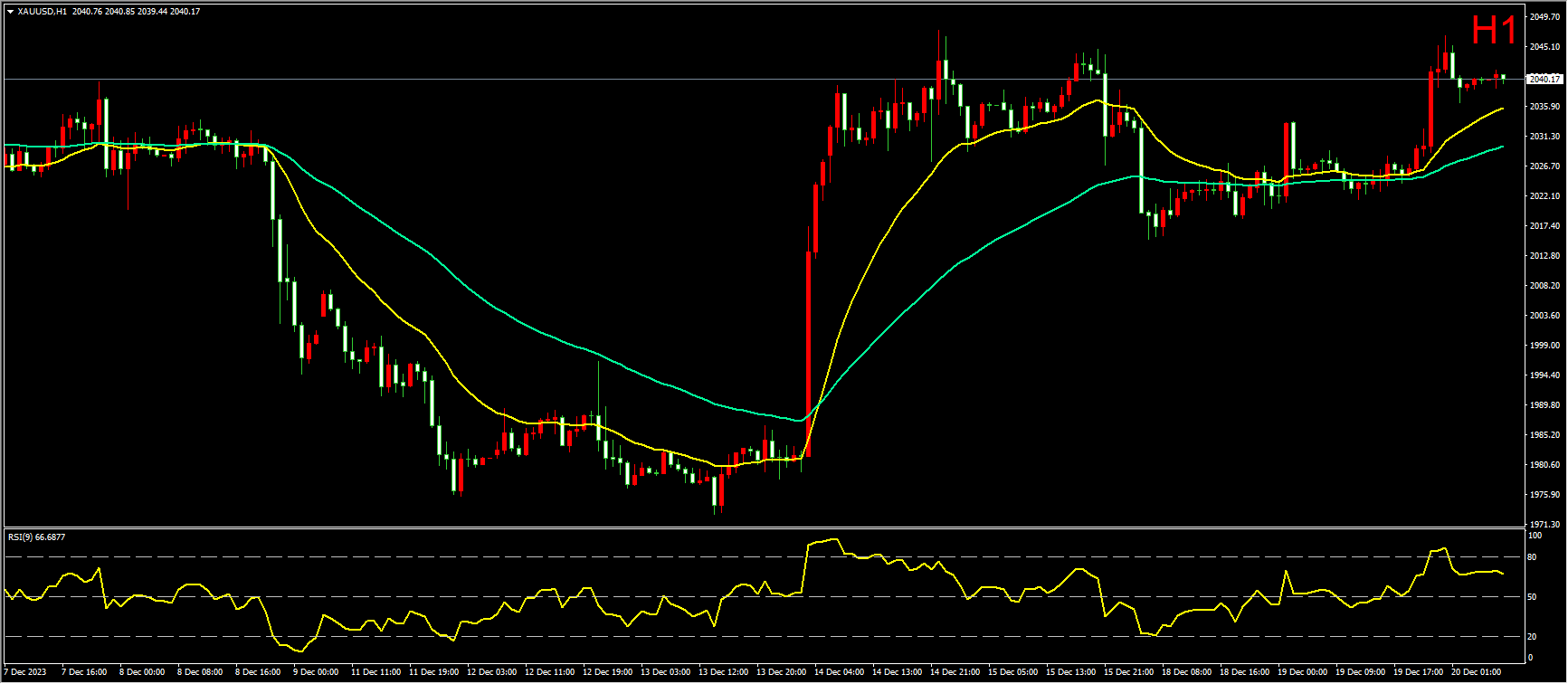Click the 11 Dec 19:00 time label

[x=433, y=672]
